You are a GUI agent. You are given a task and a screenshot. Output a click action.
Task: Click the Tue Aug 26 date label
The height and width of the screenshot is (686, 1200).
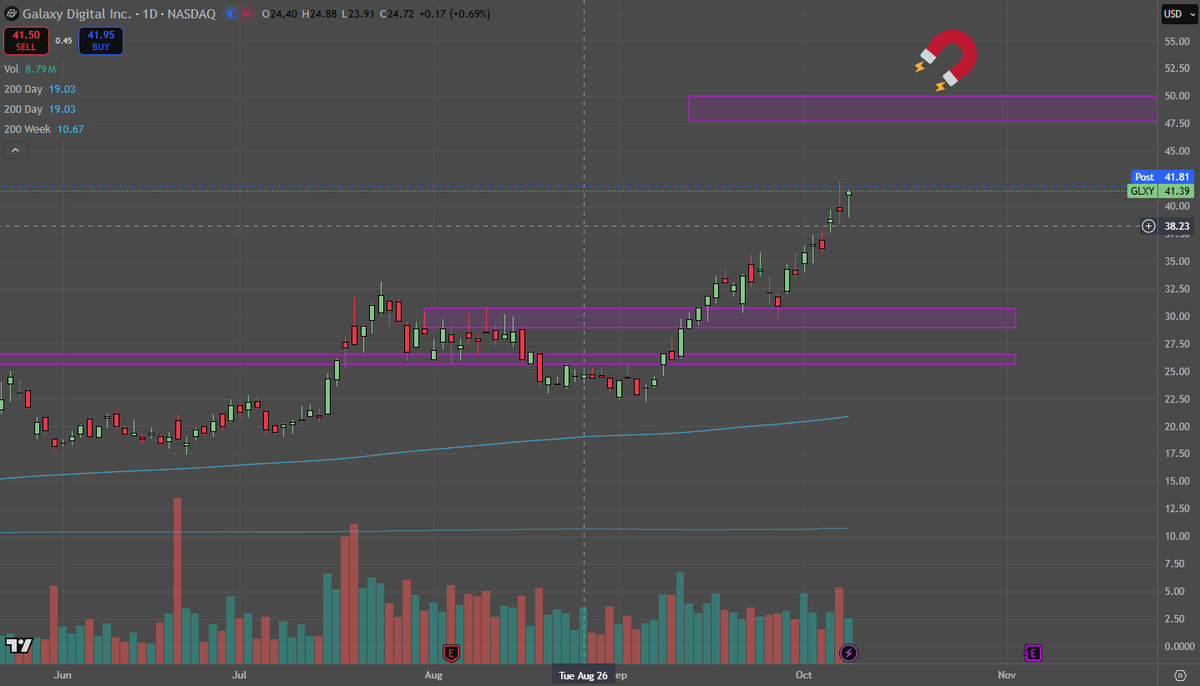click(583, 675)
